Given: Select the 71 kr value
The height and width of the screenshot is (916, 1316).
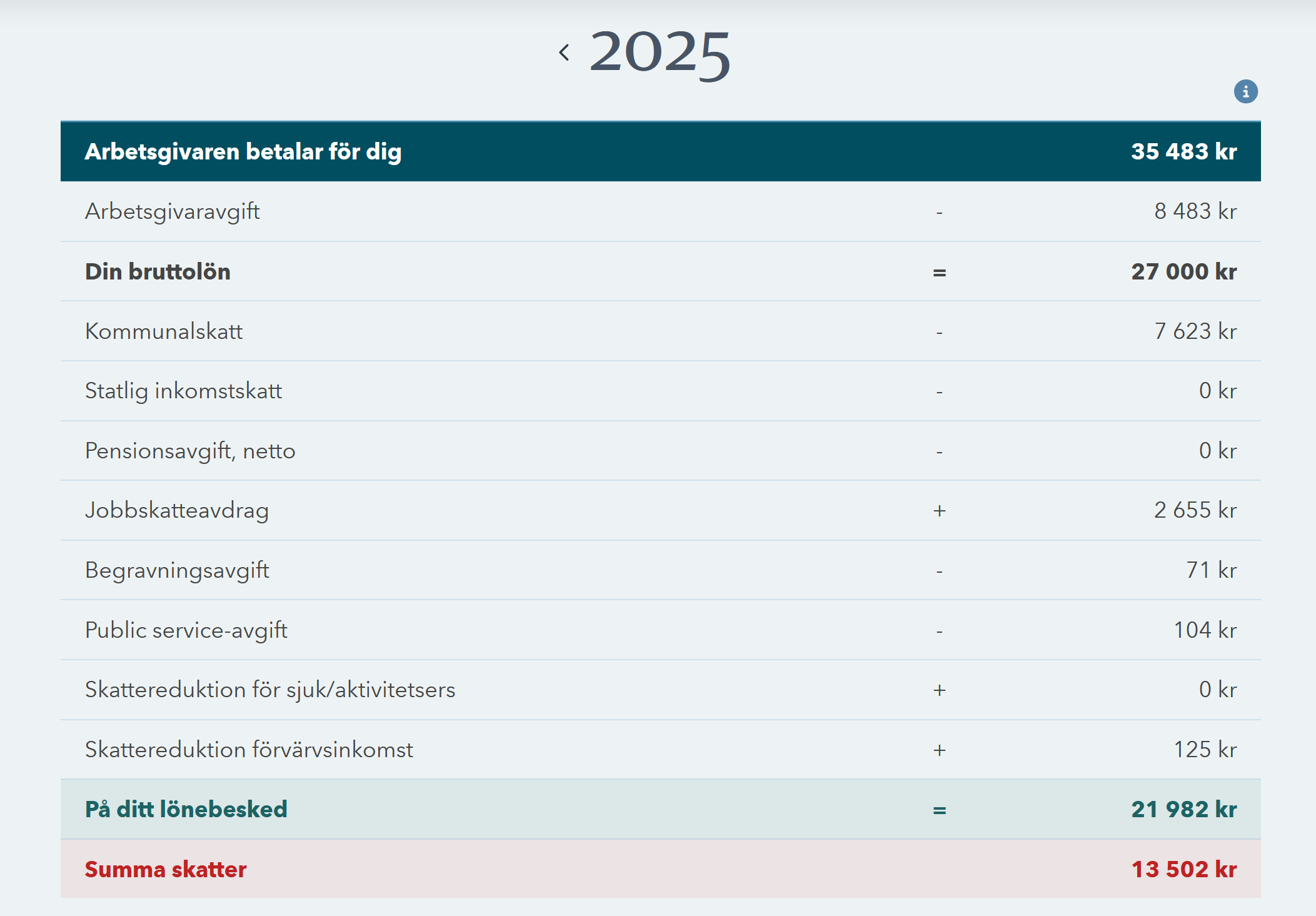Looking at the screenshot, I should click(x=1212, y=570).
